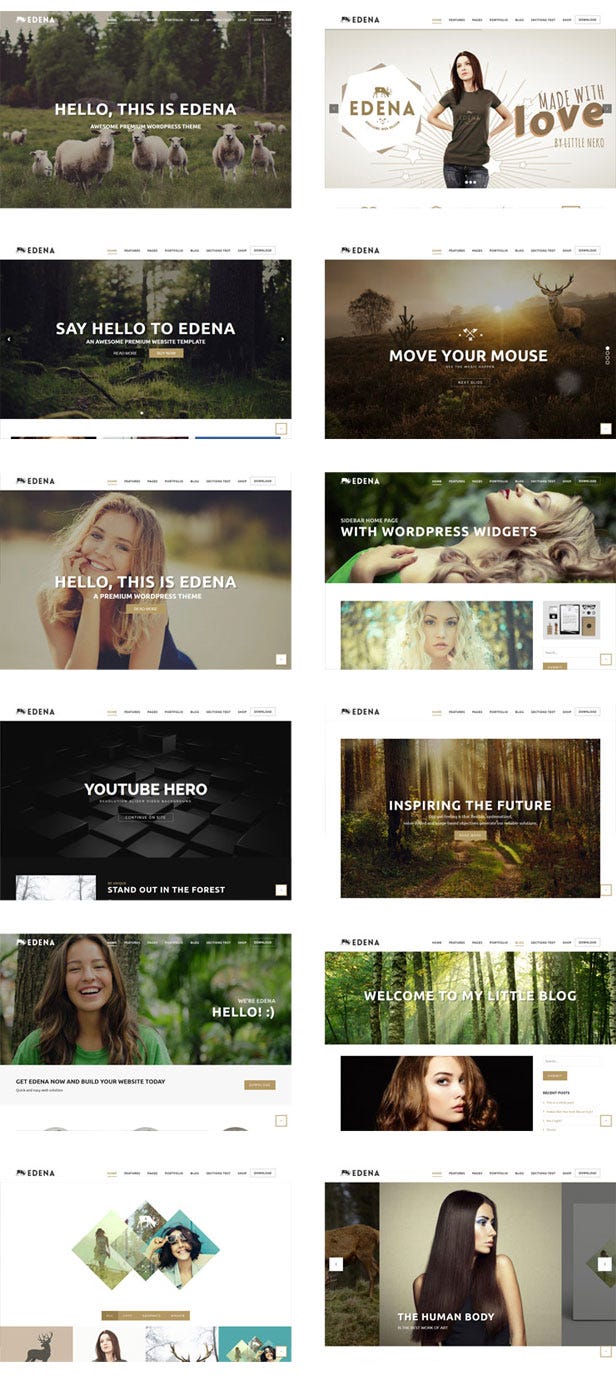Click slide dots below woman in Made With Love
The height and width of the screenshot is (1384, 616).
(x=468, y=183)
